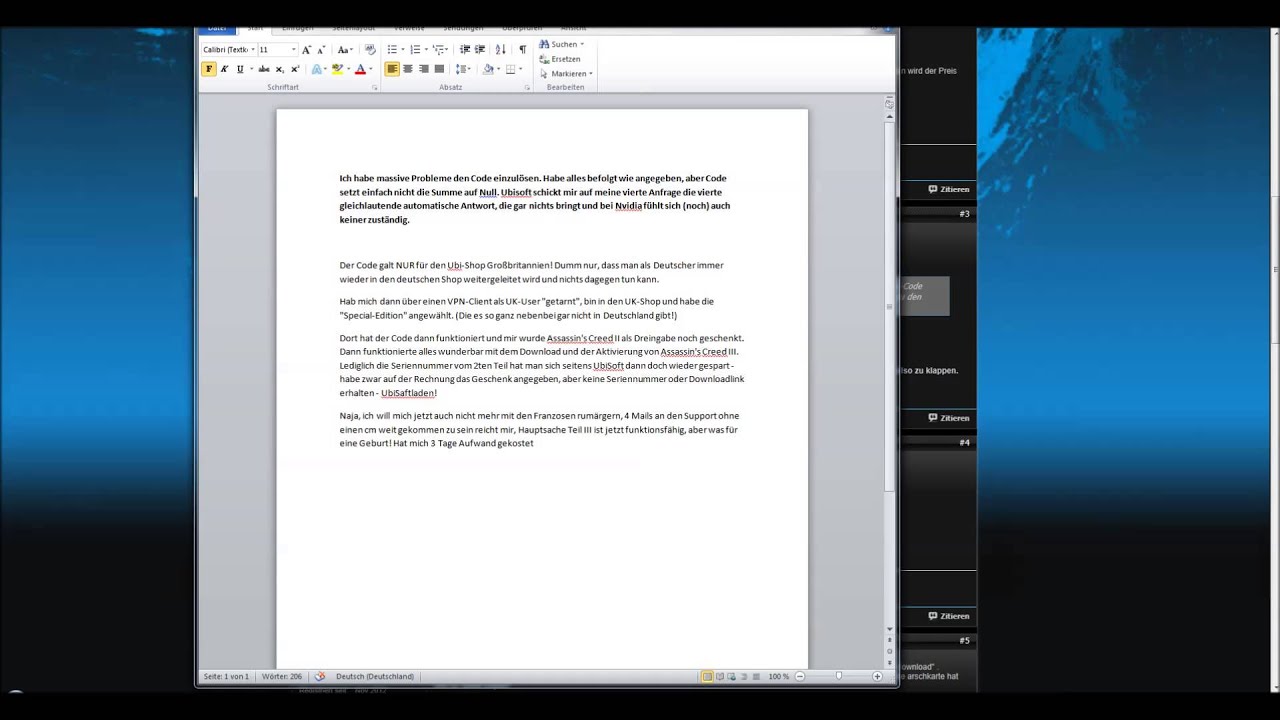Viewport: 1280px width, 720px height.
Task: Clear formatting with the eraser icon
Action: tap(370, 49)
